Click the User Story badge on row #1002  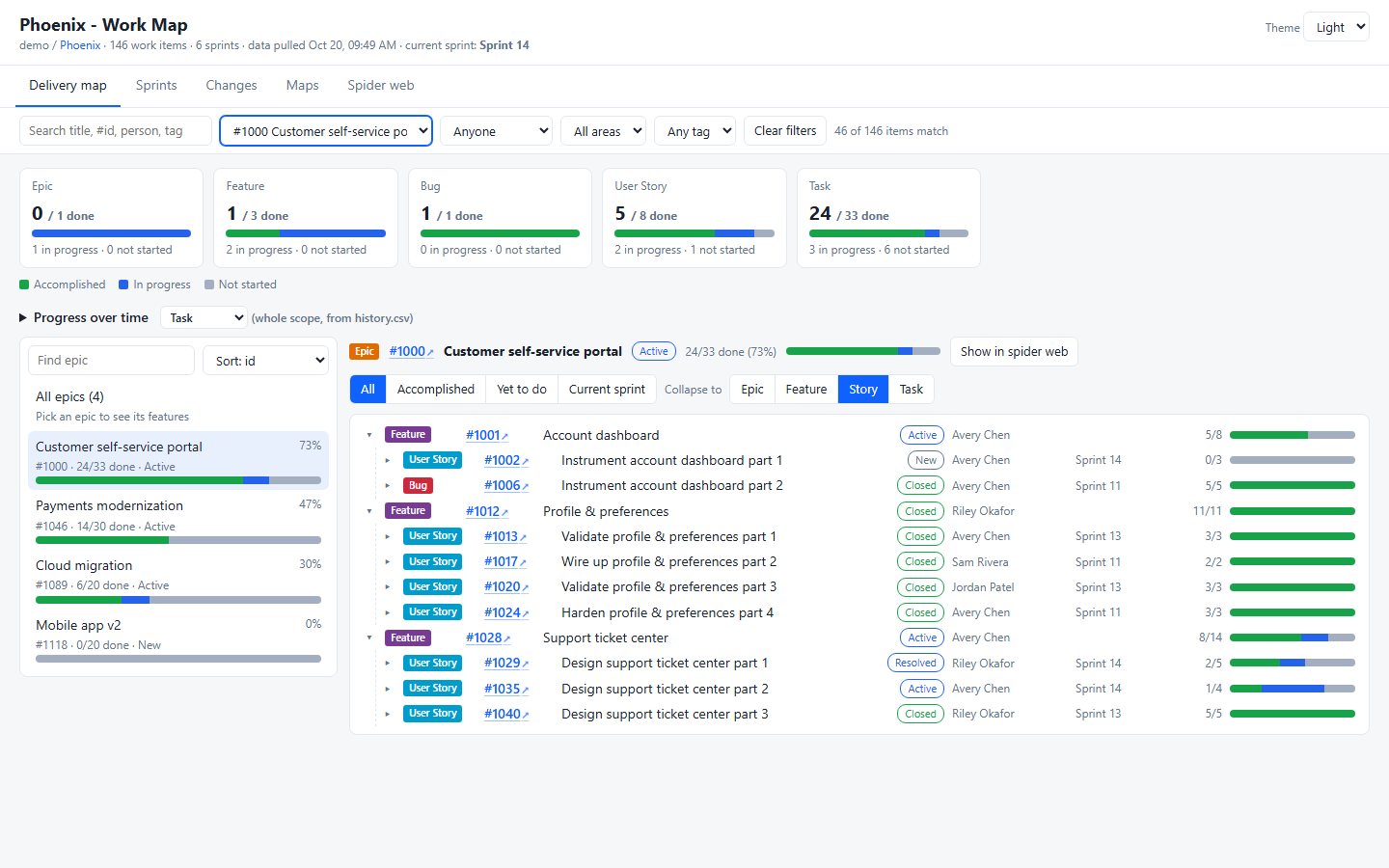(433, 460)
